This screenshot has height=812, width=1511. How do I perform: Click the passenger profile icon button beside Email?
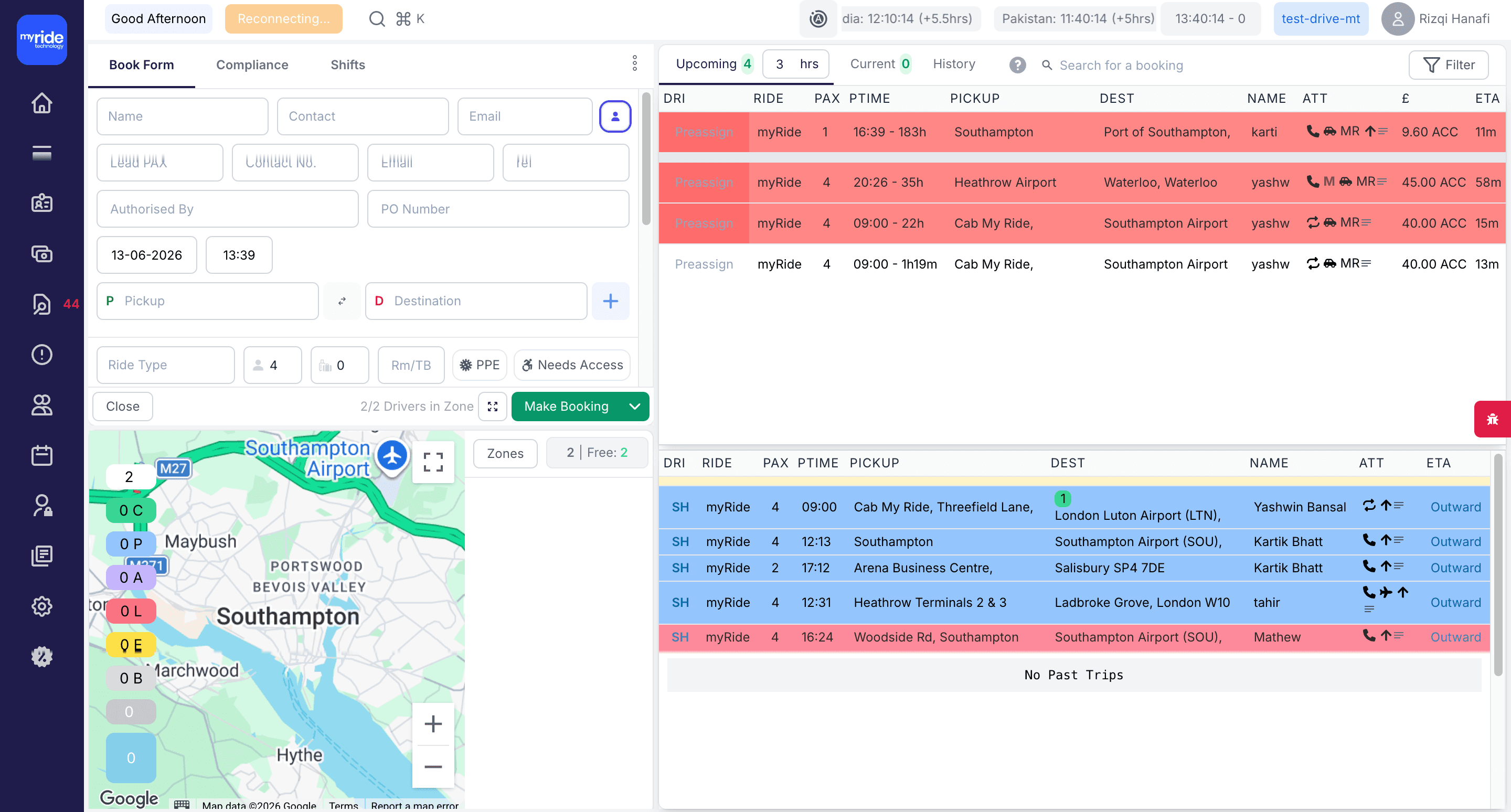click(x=615, y=116)
